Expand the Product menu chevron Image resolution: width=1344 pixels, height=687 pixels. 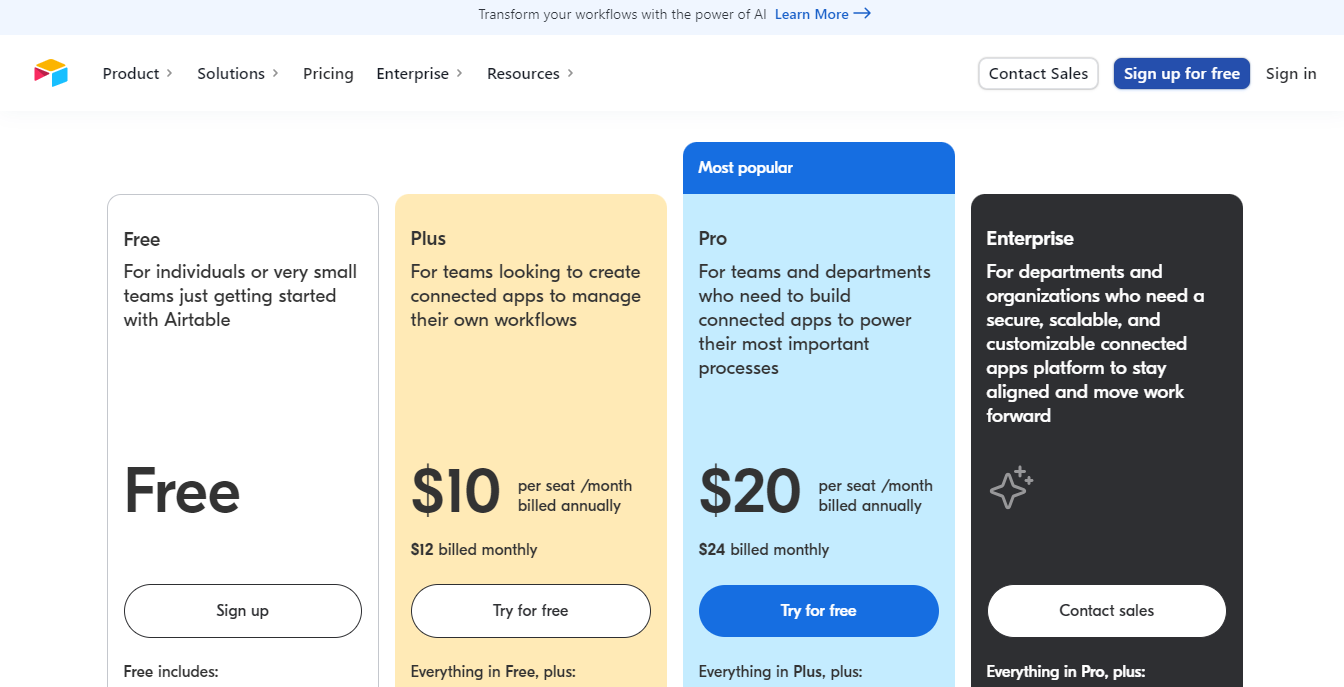(x=169, y=73)
